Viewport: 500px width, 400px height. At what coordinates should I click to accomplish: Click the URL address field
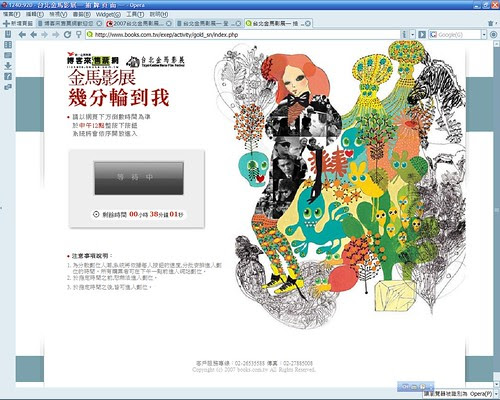click(x=243, y=34)
